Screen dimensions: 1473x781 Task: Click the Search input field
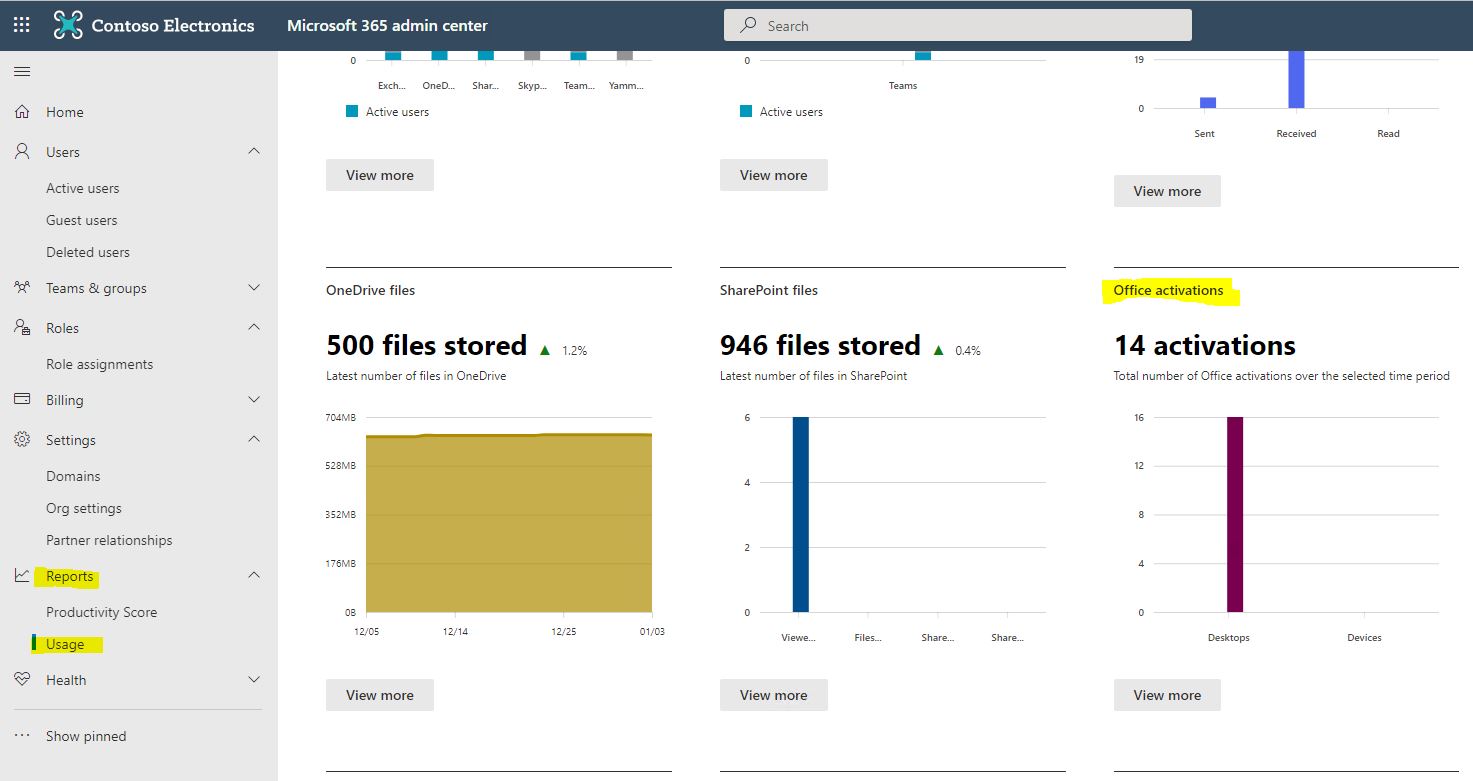coord(956,24)
